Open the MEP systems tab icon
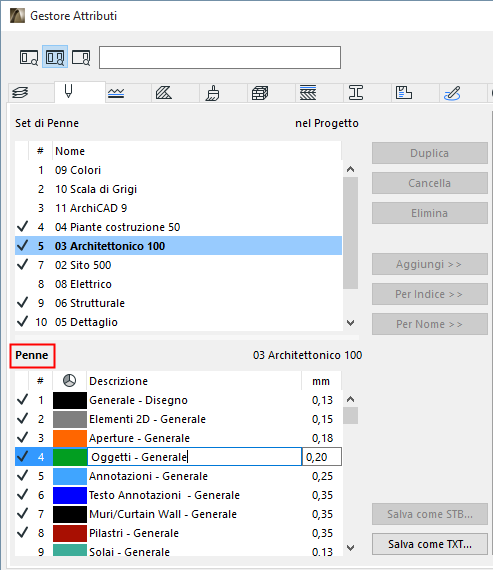 452,93
